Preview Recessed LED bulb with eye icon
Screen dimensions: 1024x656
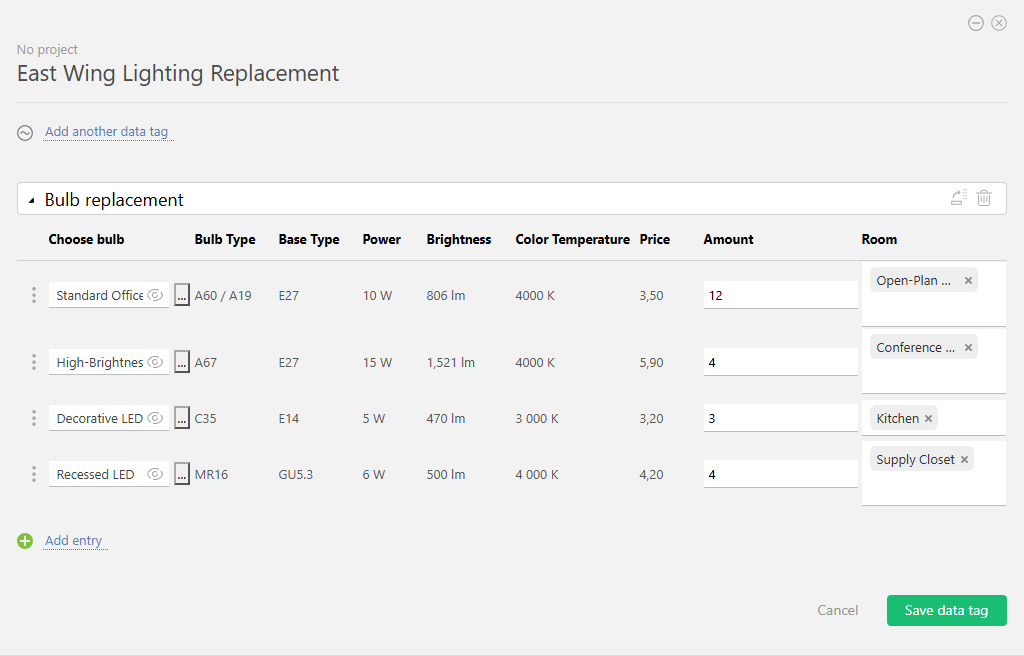(155, 474)
